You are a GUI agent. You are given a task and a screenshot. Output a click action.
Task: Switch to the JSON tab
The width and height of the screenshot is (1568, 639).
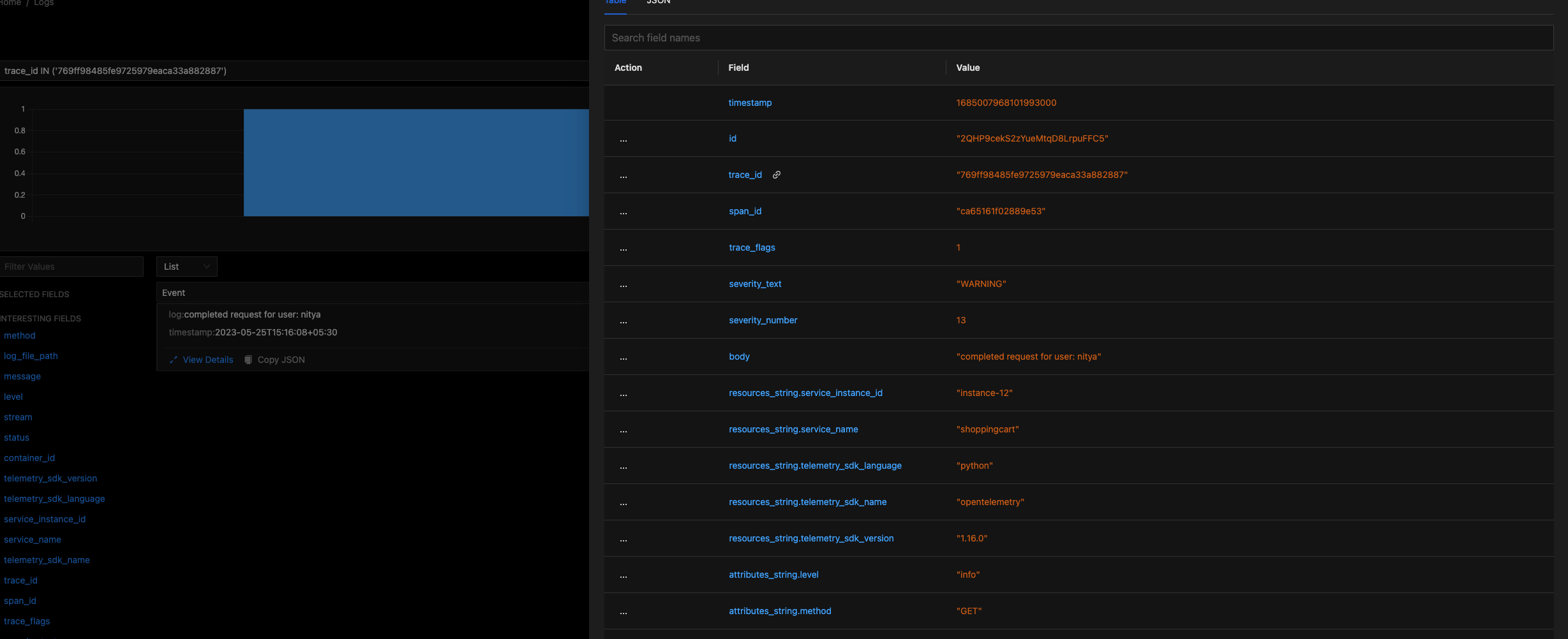tap(658, 3)
